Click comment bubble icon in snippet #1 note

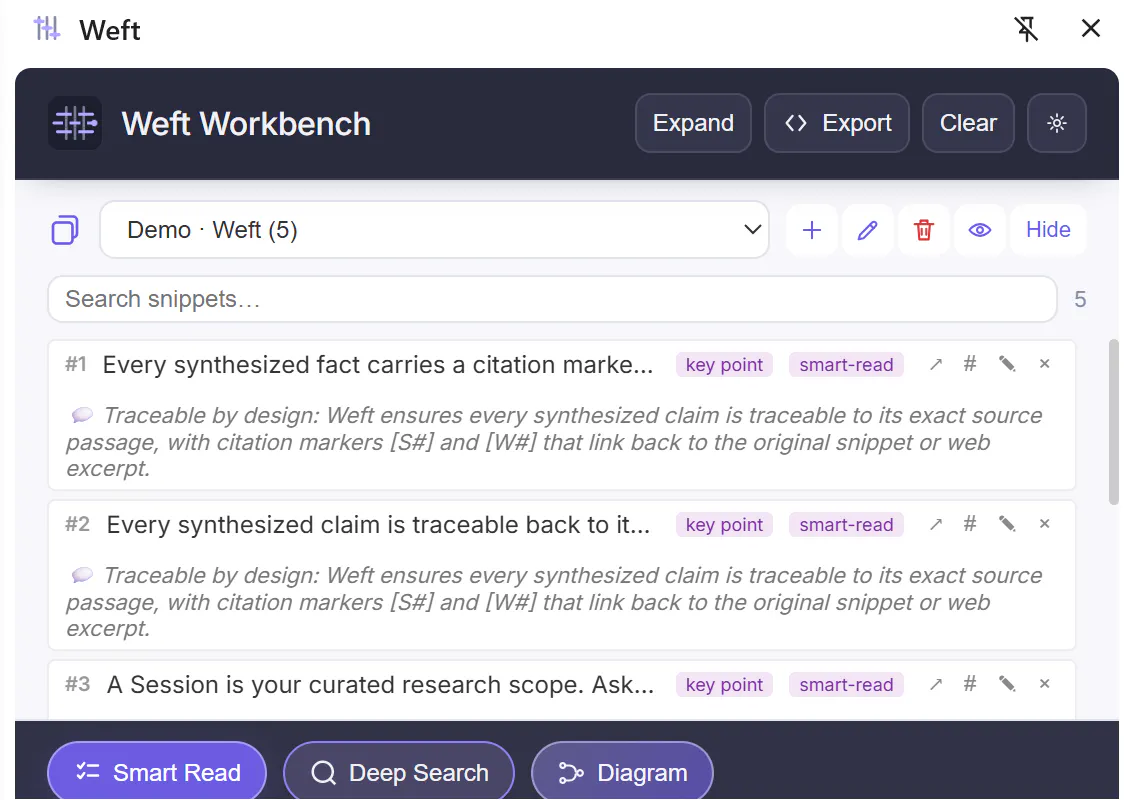[82, 415]
